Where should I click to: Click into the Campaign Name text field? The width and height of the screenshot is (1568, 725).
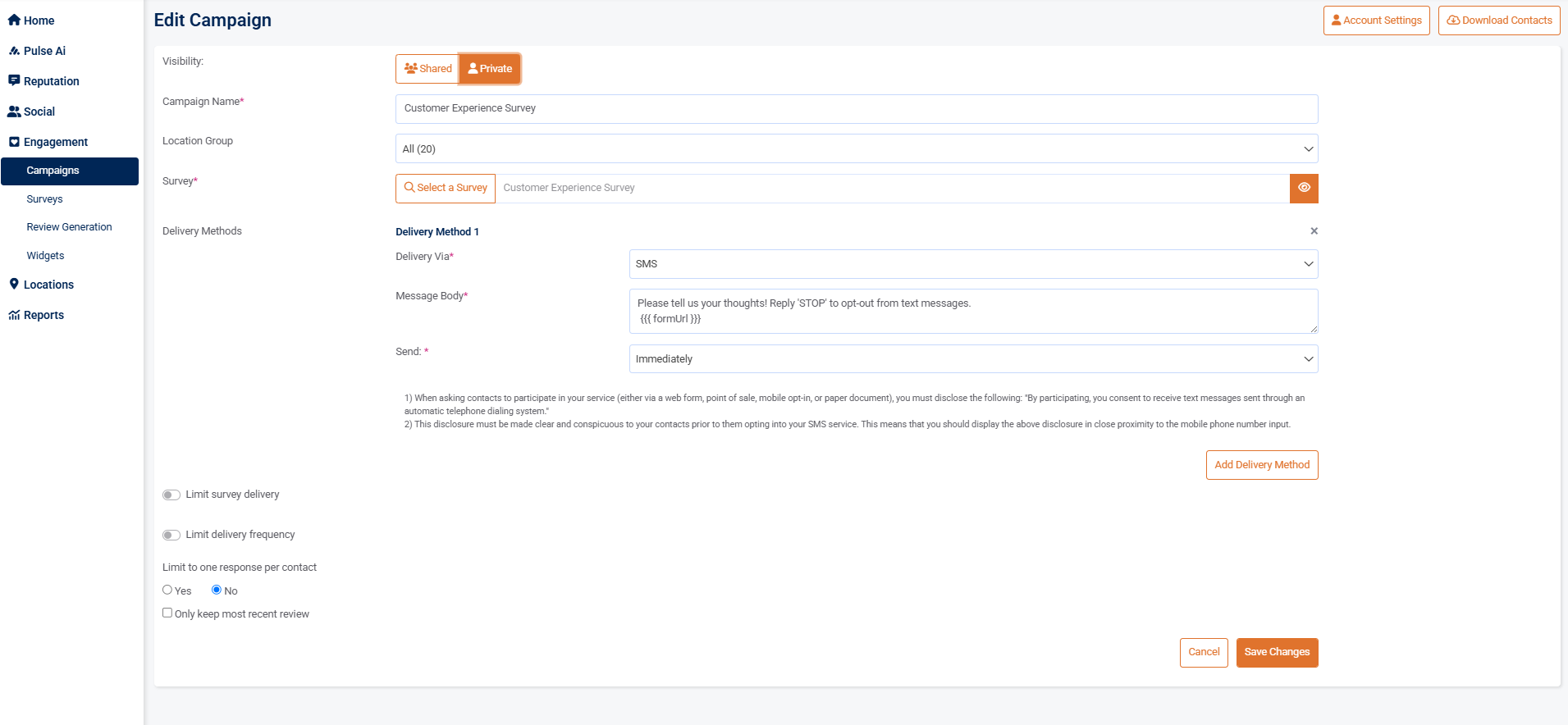coord(856,109)
